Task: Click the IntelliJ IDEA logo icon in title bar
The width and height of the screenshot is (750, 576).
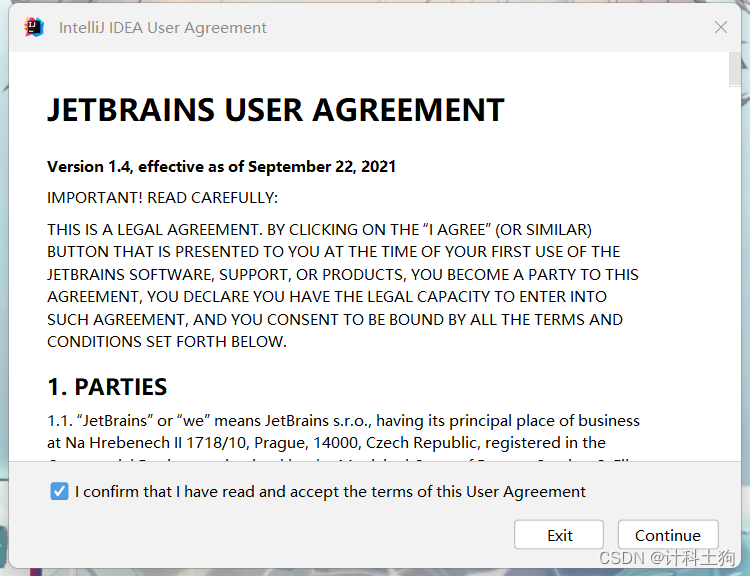Action: point(34,27)
